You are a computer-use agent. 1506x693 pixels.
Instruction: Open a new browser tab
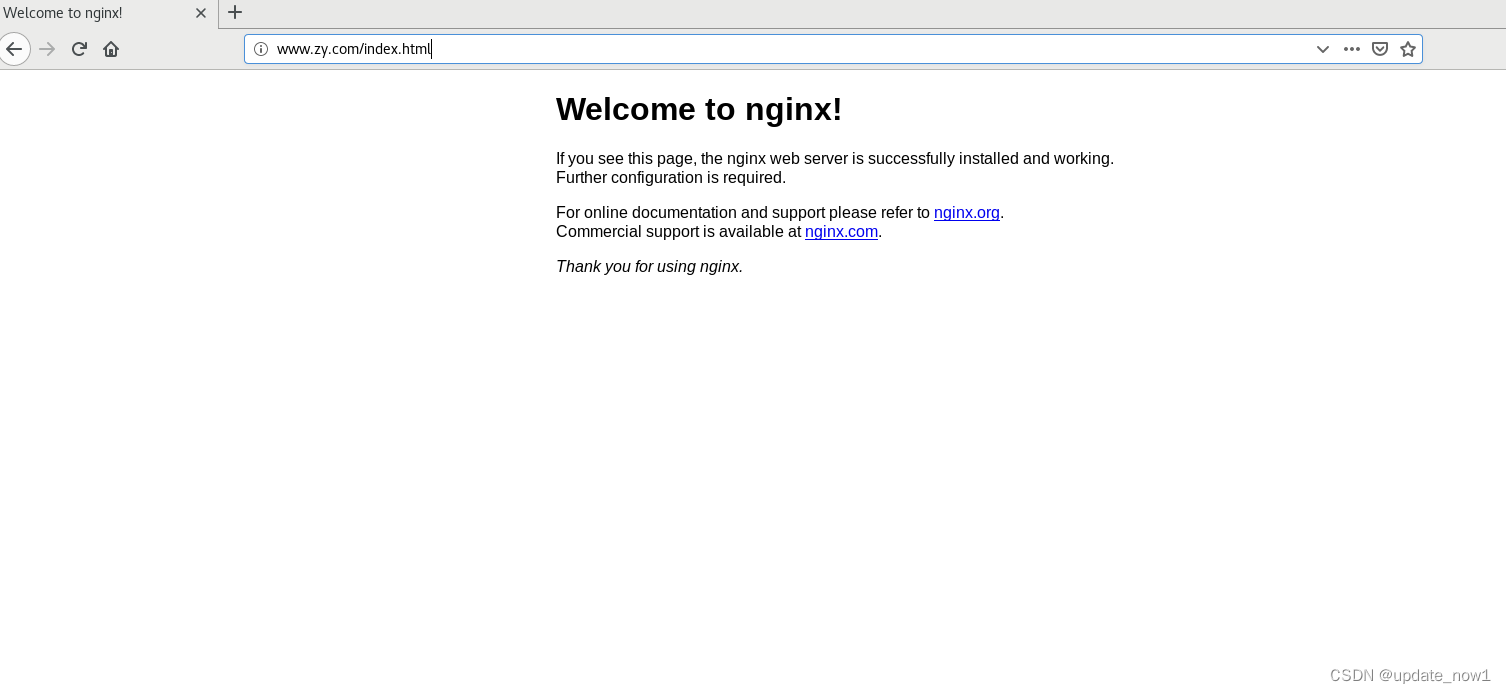pyautogui.click(x=234, y=13)
